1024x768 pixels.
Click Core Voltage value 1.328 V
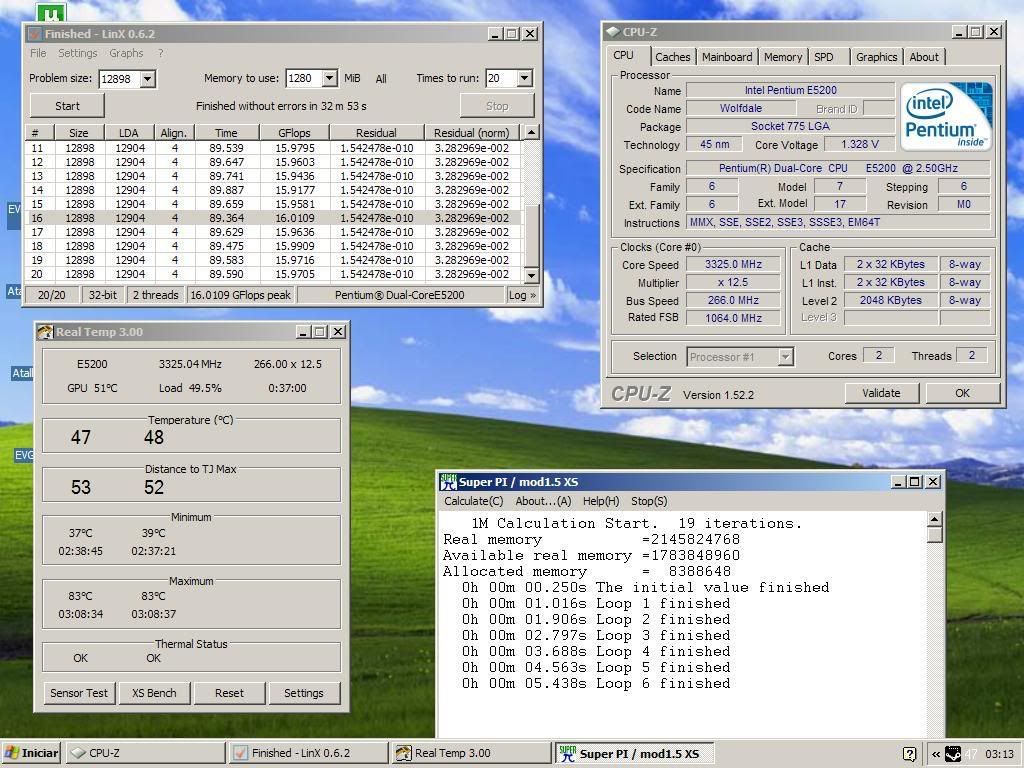(859, 144)
